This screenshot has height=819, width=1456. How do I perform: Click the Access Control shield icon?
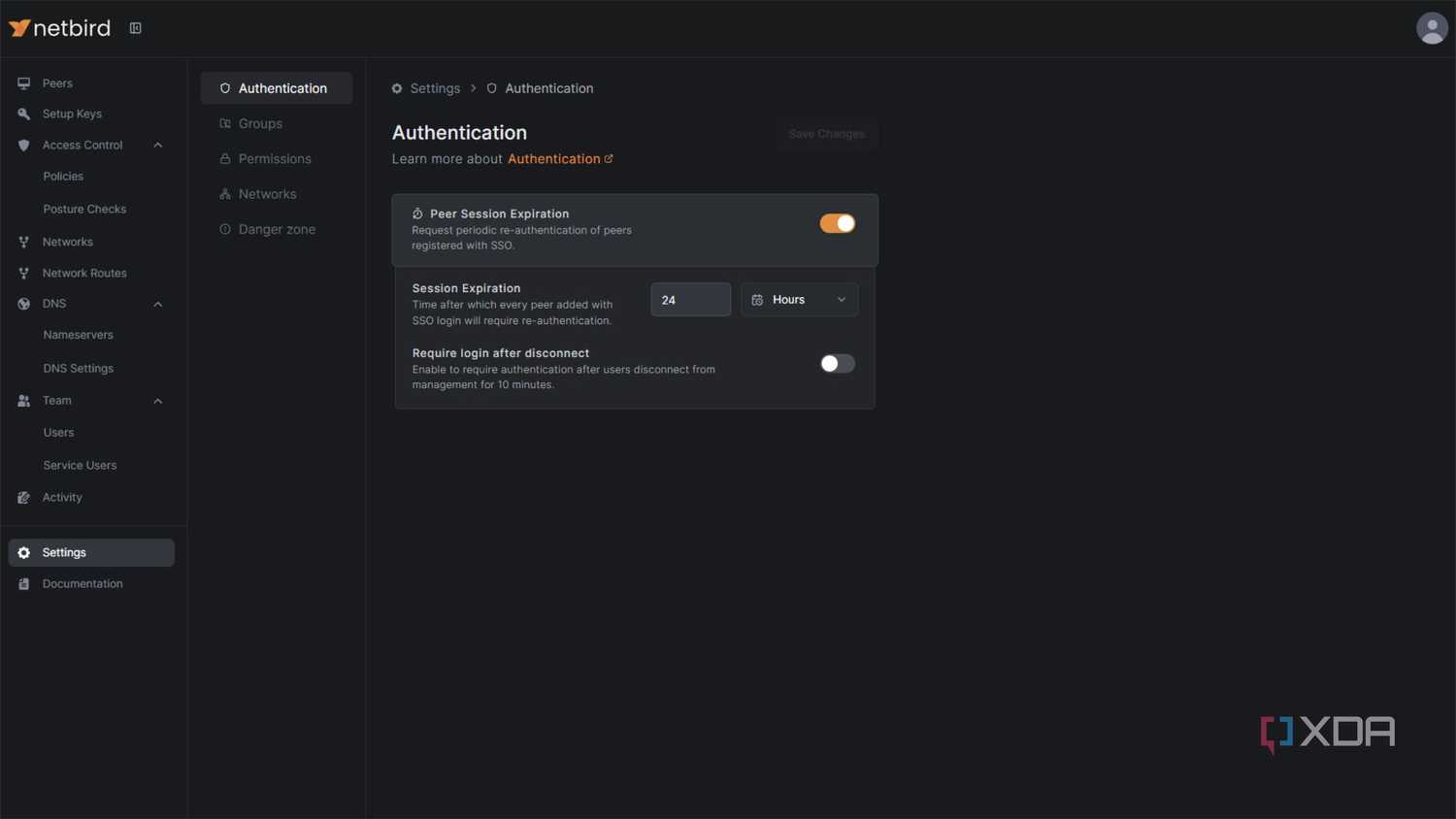(x=24, y=146)
